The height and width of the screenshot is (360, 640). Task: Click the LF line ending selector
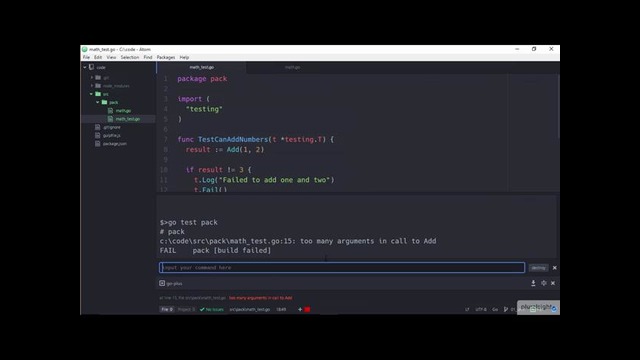(467, 309)
